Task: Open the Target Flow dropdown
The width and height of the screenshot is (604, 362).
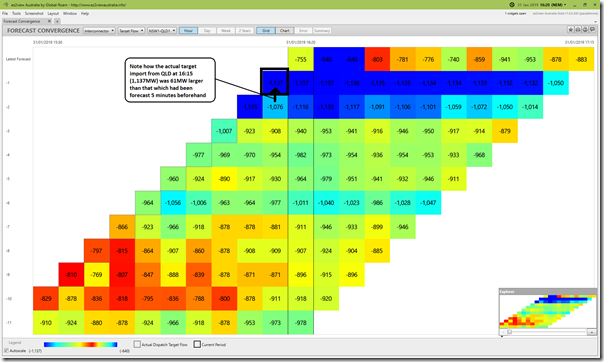Action: (x=131, y=30)
